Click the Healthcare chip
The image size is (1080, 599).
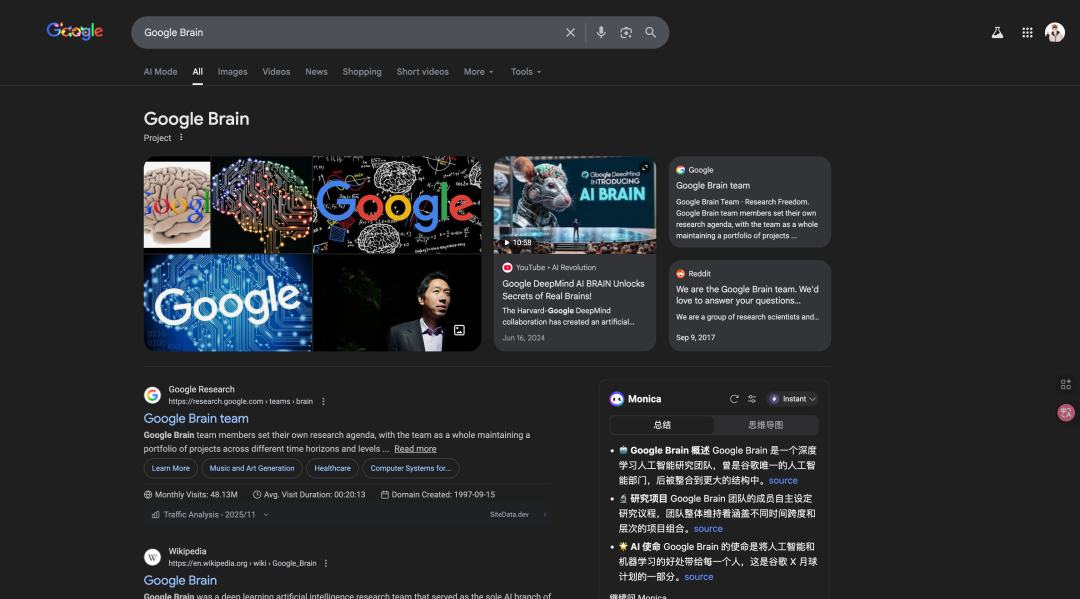click(x=332, y=468)
